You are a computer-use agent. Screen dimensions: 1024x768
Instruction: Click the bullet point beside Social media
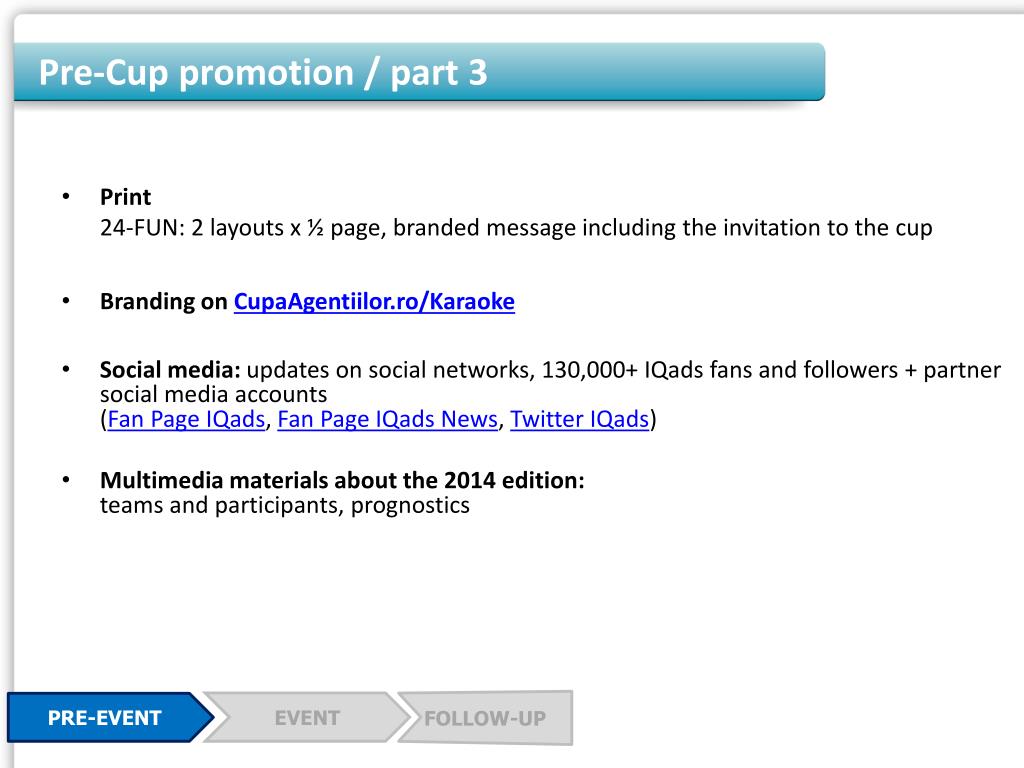point(66,369)
